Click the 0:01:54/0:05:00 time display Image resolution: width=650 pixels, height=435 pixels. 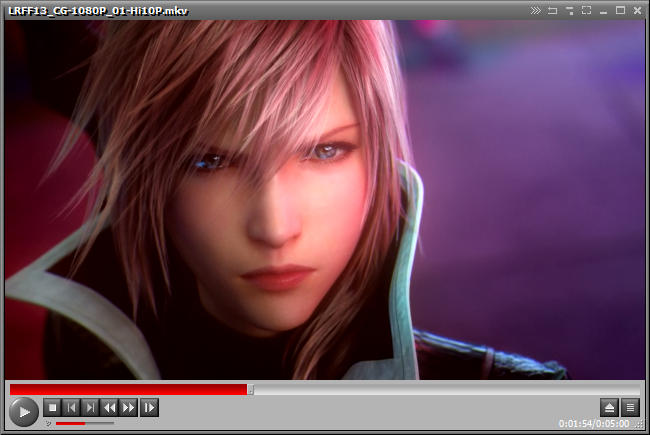coord(594,424)
